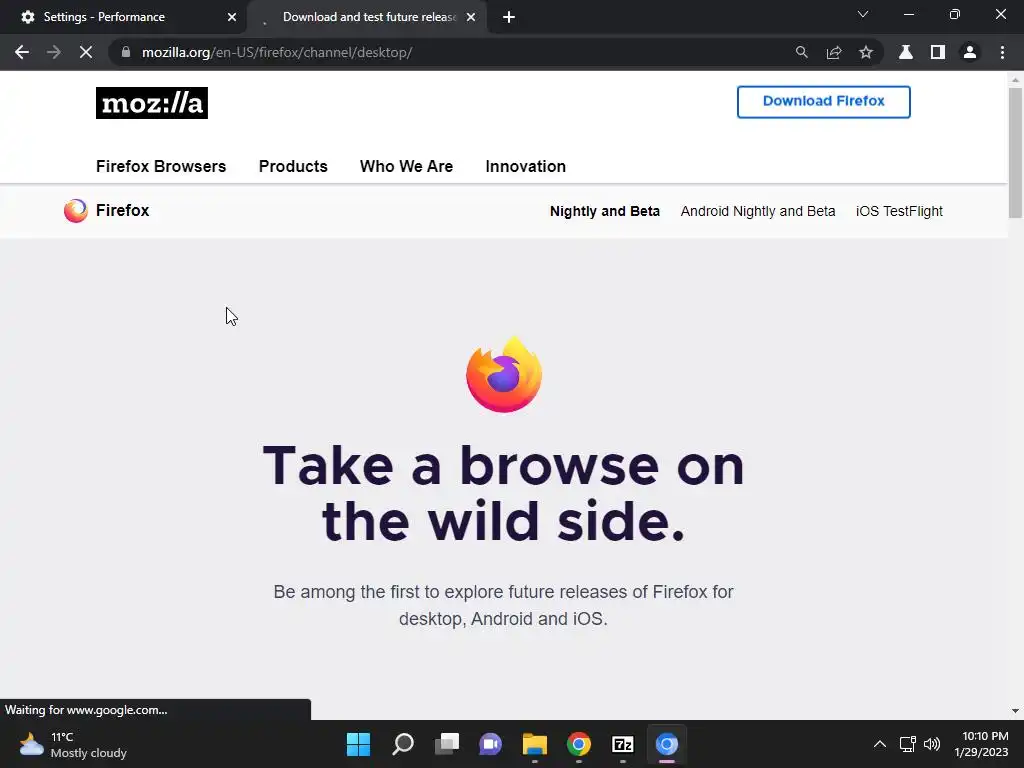Click the Firefox logo in sub-navigation
Image resolution: width=1024 pixels, height=768 pixels.
(76, 210)
